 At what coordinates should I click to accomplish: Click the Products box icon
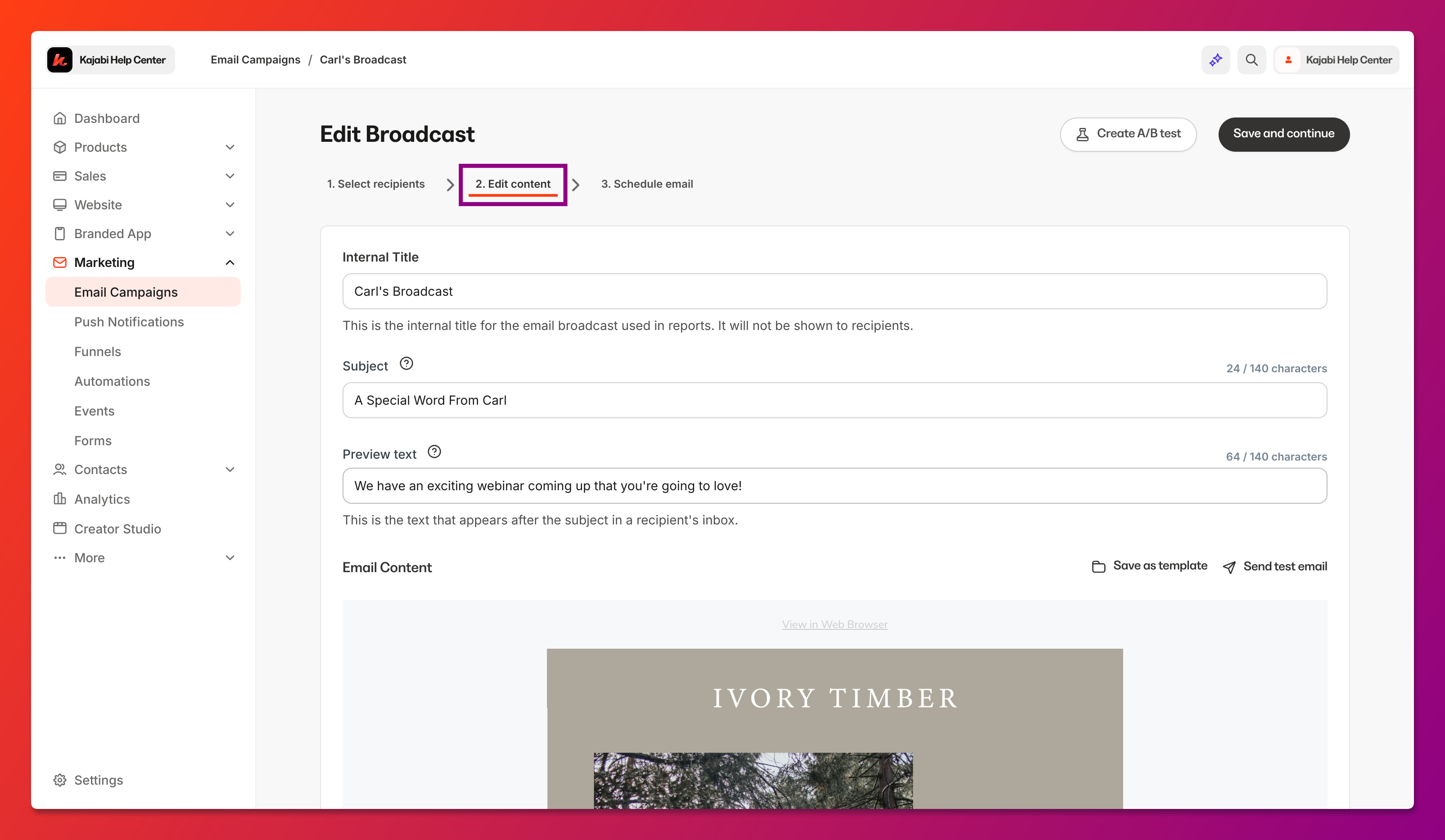point(59,147)
